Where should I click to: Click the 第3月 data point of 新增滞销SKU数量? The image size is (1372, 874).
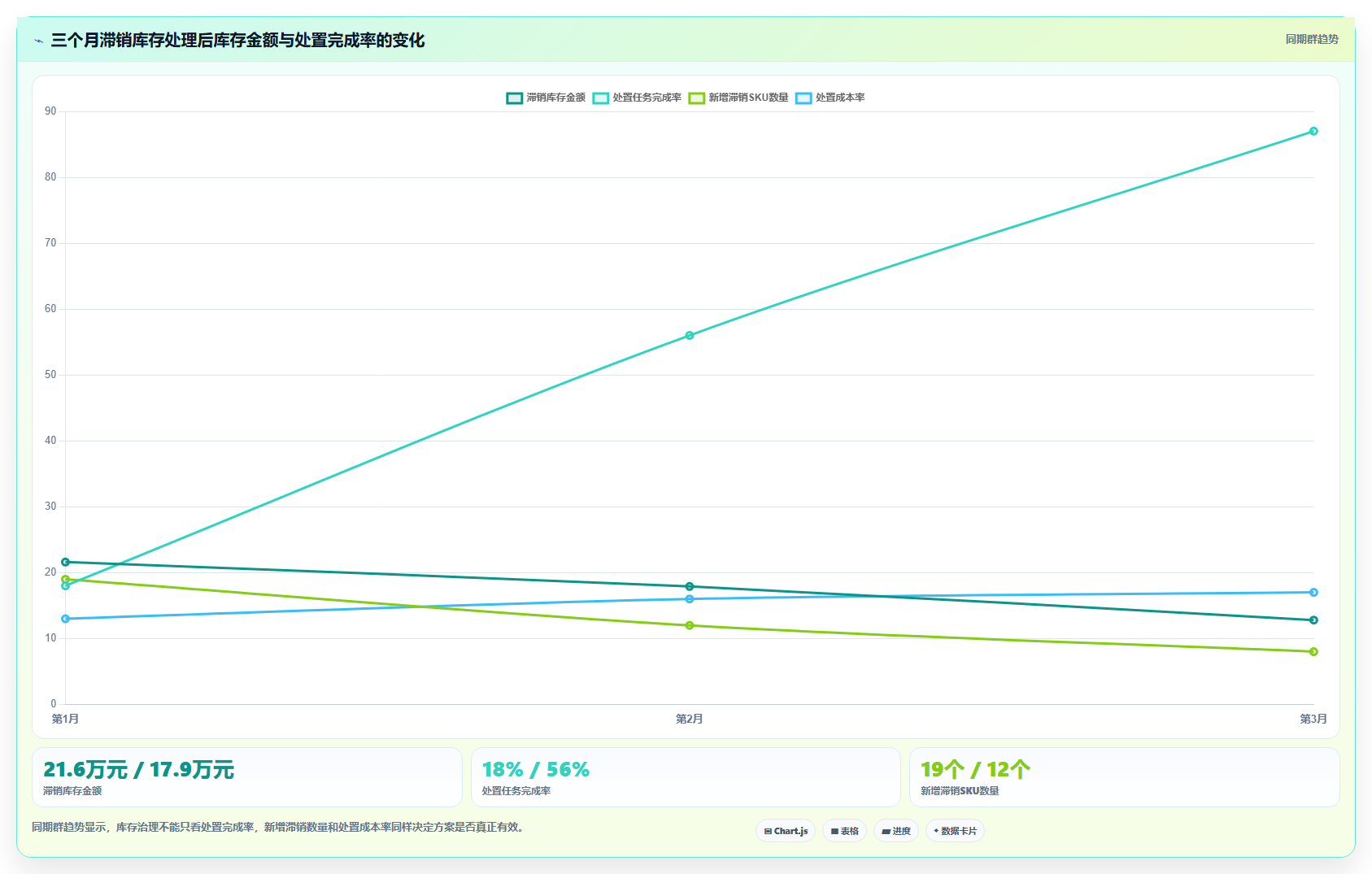point(1313,651)
